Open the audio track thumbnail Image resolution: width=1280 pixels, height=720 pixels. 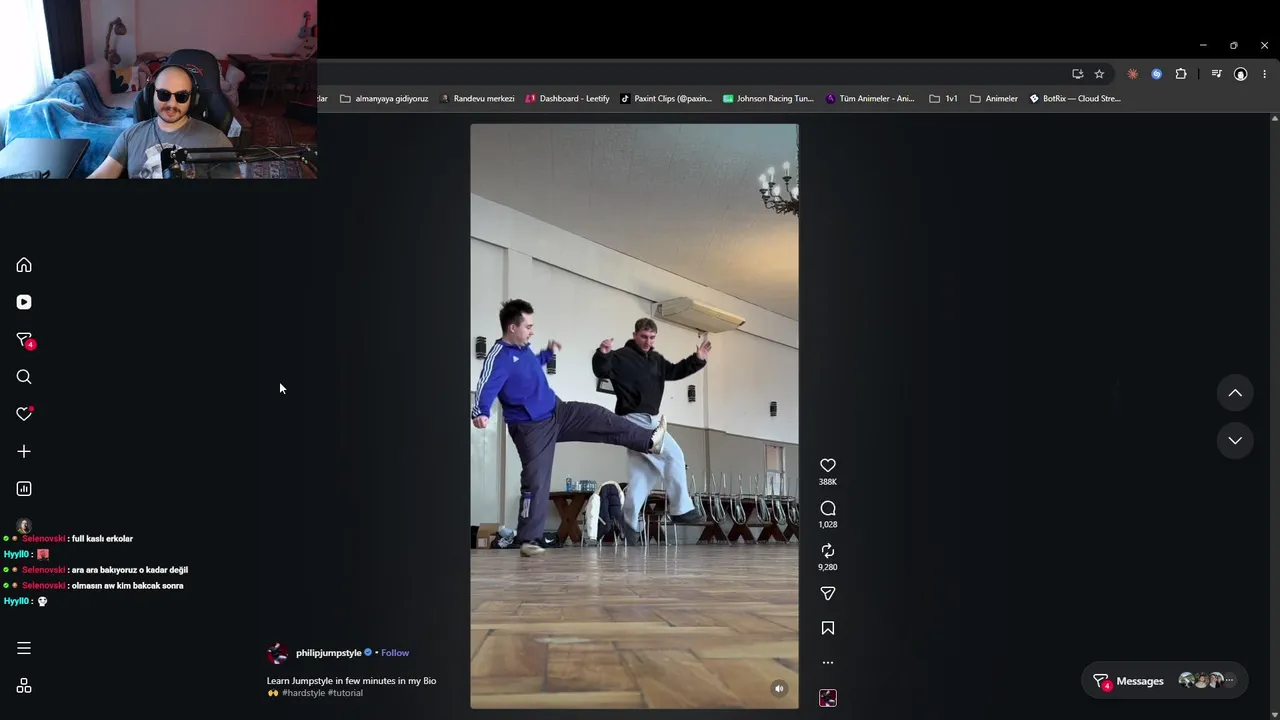(x=828, y=698)
